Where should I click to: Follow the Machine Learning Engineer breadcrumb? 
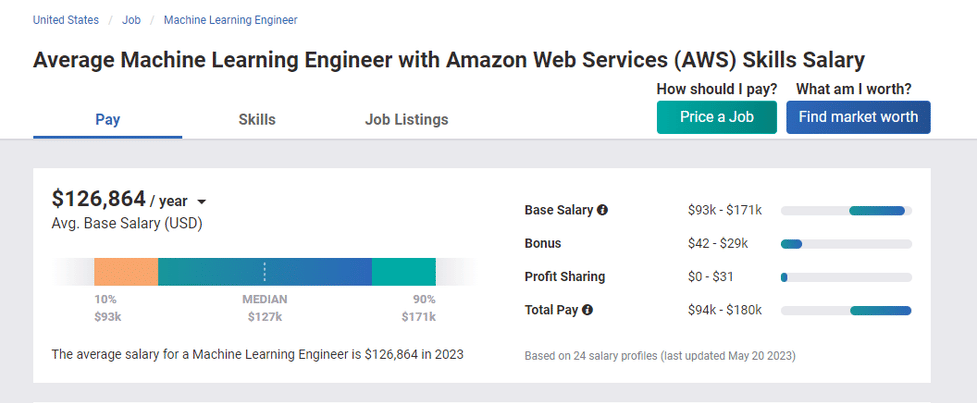[230, 20]
